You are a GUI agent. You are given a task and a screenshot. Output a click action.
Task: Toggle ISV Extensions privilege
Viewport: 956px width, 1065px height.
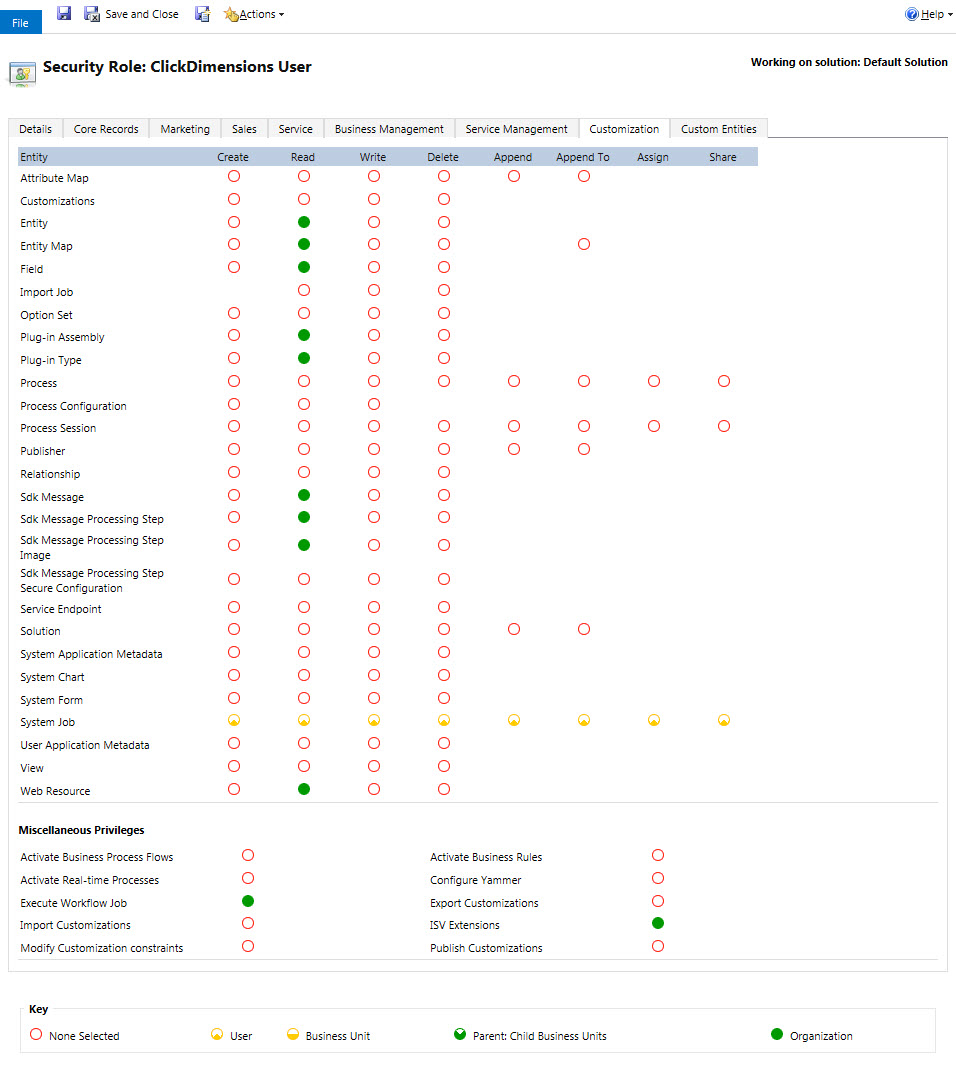pyautogui.click(x=658, y=923)
